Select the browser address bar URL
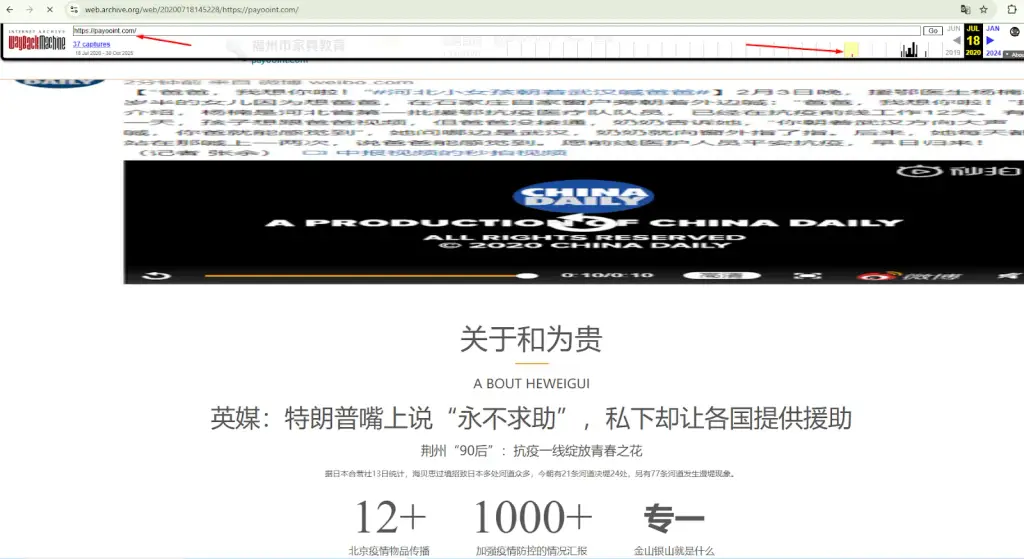 [x=191, y=9]
